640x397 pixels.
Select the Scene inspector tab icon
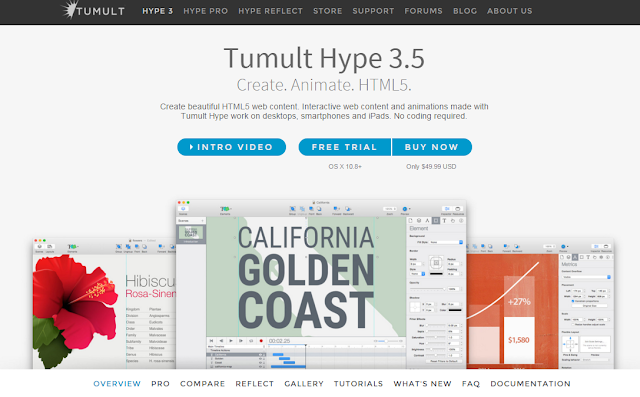(419, 221)
